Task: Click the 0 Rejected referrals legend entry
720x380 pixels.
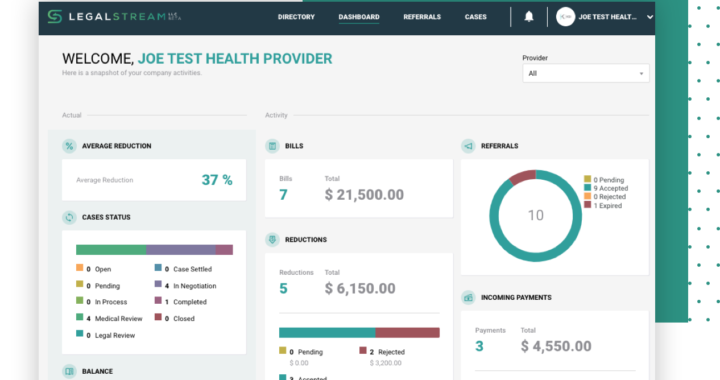Action: 605,196
